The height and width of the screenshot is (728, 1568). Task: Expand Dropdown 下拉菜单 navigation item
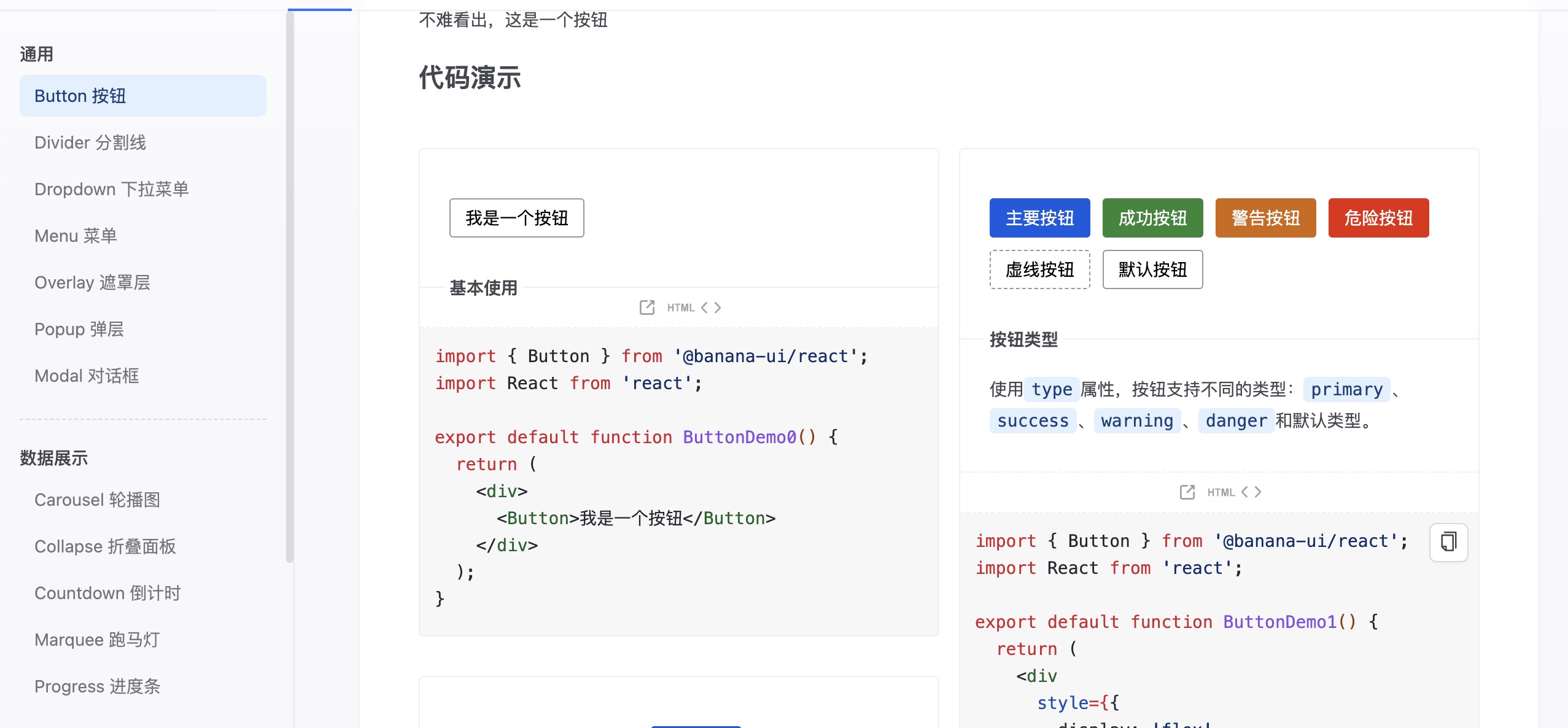(112, 188)
